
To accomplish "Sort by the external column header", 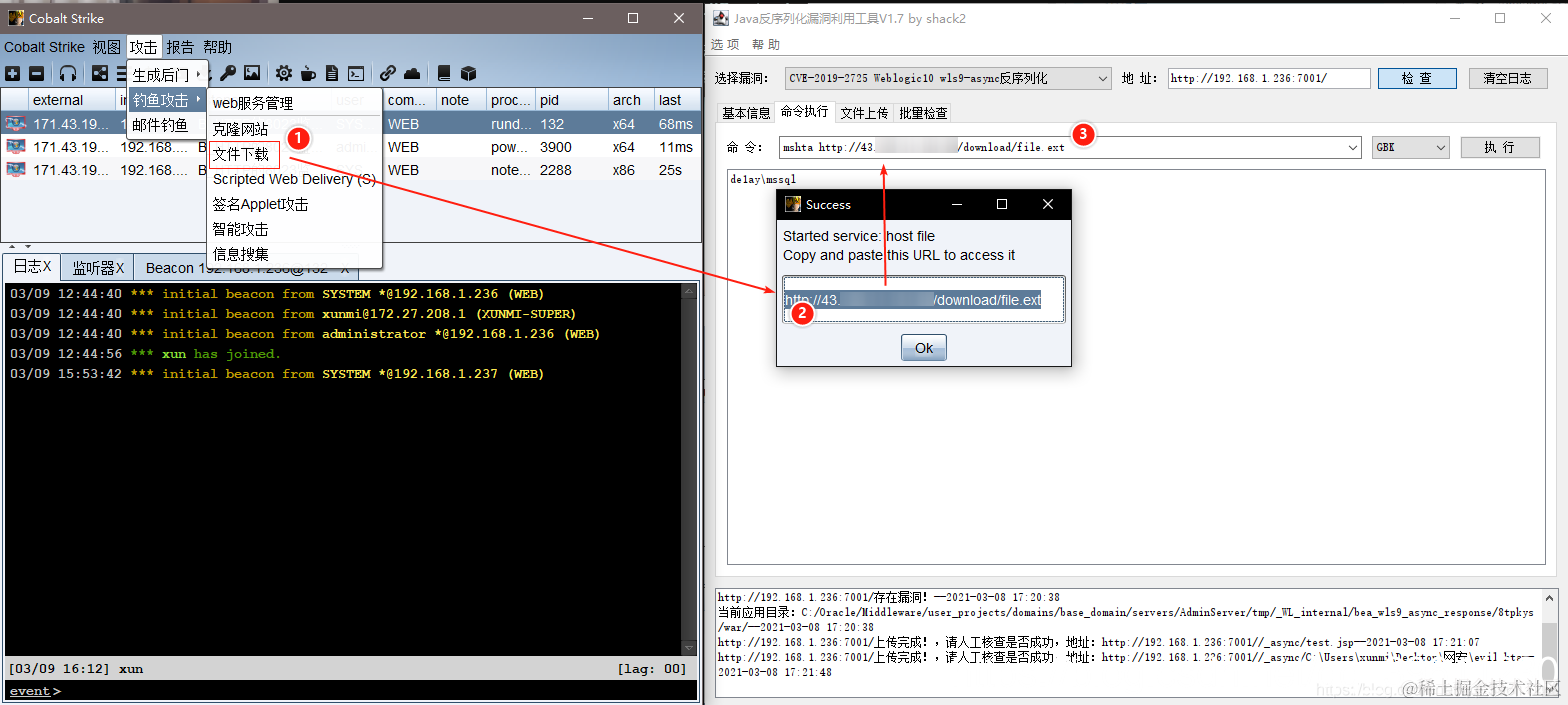I will click(70, 100).
